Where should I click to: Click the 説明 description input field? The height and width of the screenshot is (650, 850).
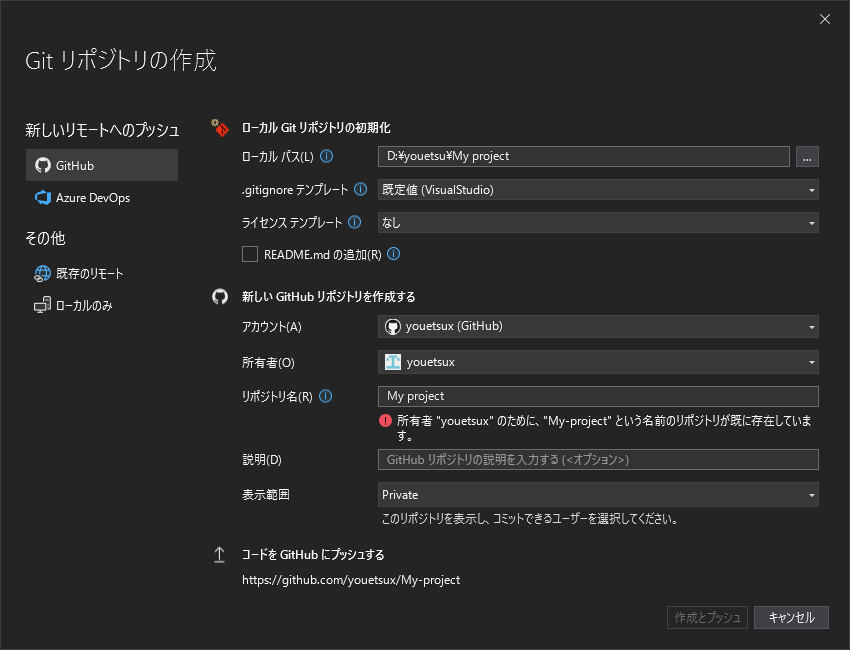point(598,459)
